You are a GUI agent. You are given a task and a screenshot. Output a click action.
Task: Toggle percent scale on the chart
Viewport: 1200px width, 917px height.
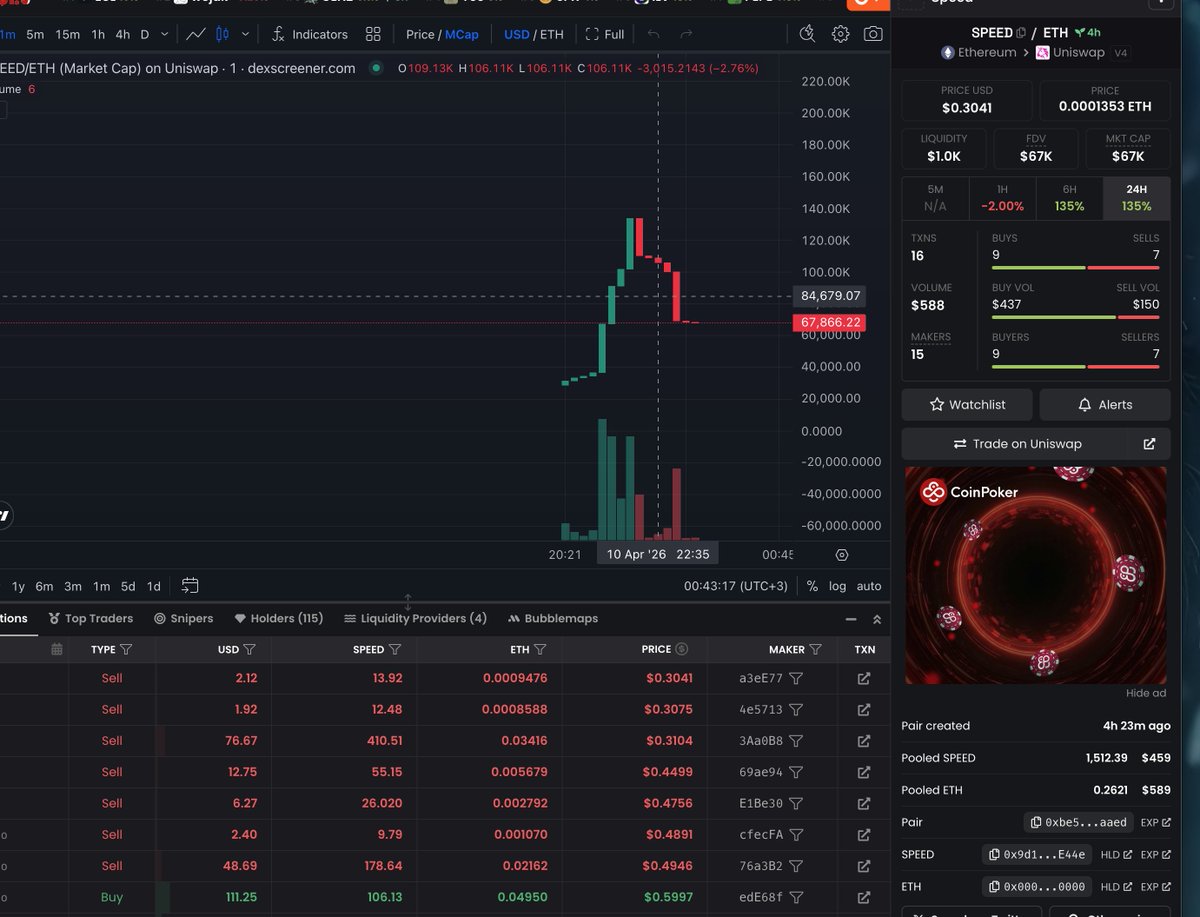point(812,586)
